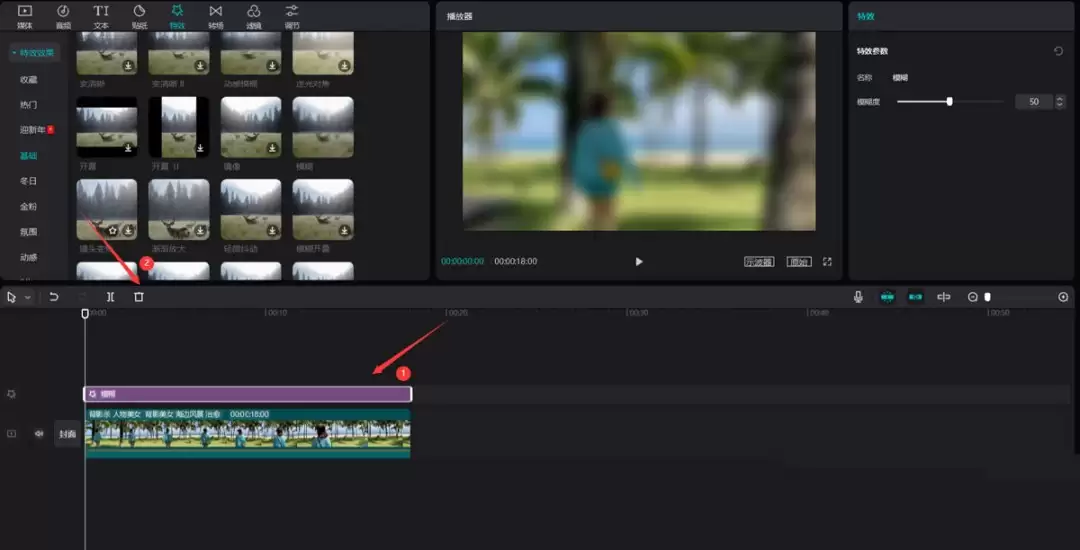Click the 封面 cover button
Image resolution: width=1080 pixels, height=550 pixels.
click(x=67, y=434)
